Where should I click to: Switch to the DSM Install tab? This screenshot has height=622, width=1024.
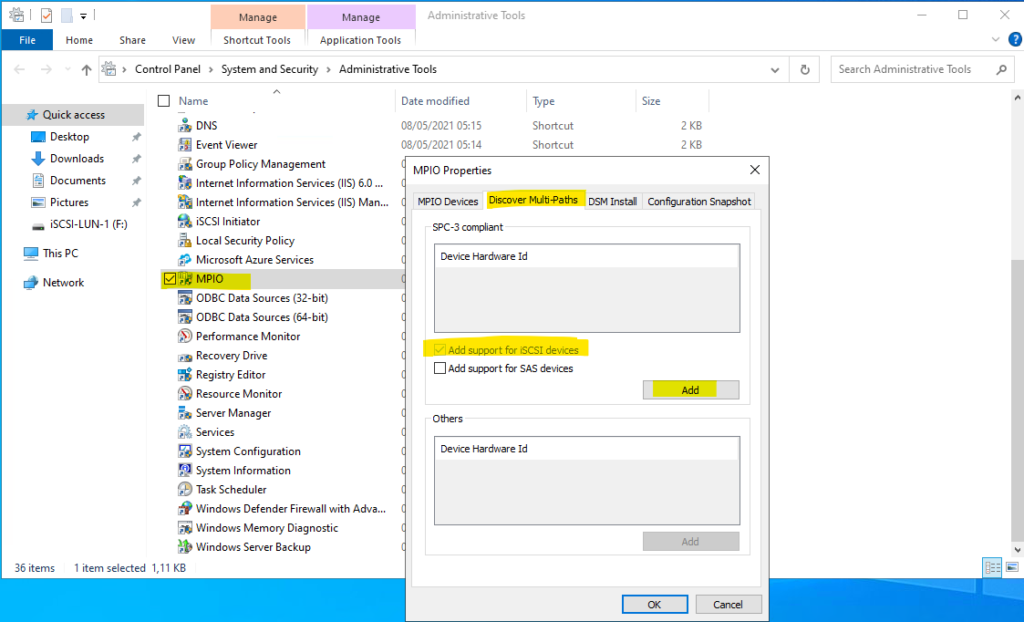613,201
